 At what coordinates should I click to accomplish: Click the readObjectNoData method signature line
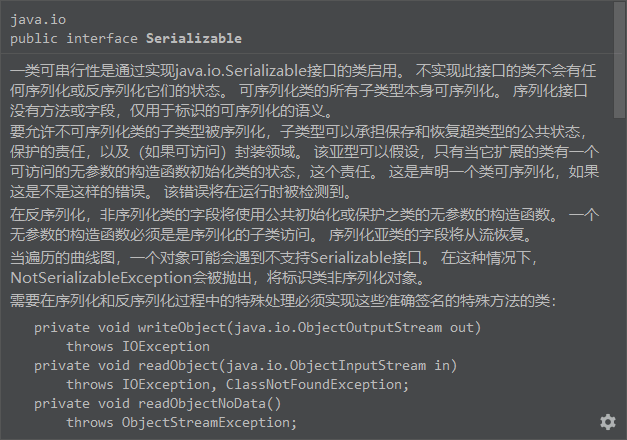tap(158, 404)
